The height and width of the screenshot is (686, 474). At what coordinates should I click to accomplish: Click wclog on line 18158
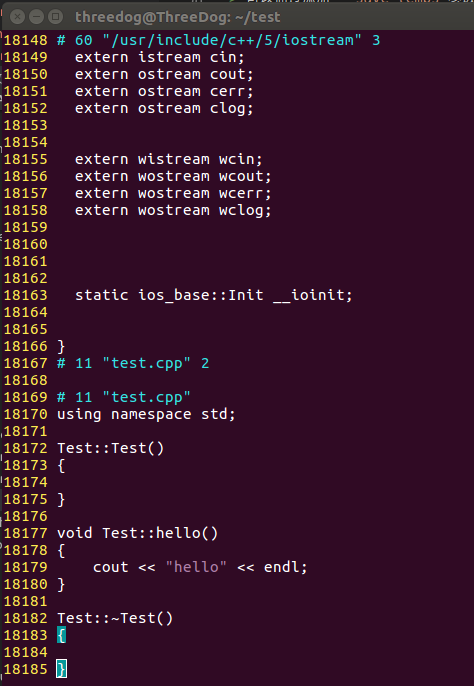[241, 210]
